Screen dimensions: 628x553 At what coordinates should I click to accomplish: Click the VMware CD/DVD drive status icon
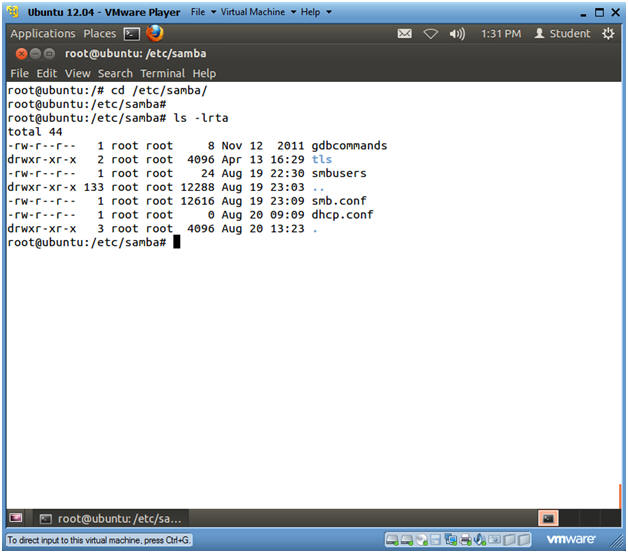coord(421,540)
